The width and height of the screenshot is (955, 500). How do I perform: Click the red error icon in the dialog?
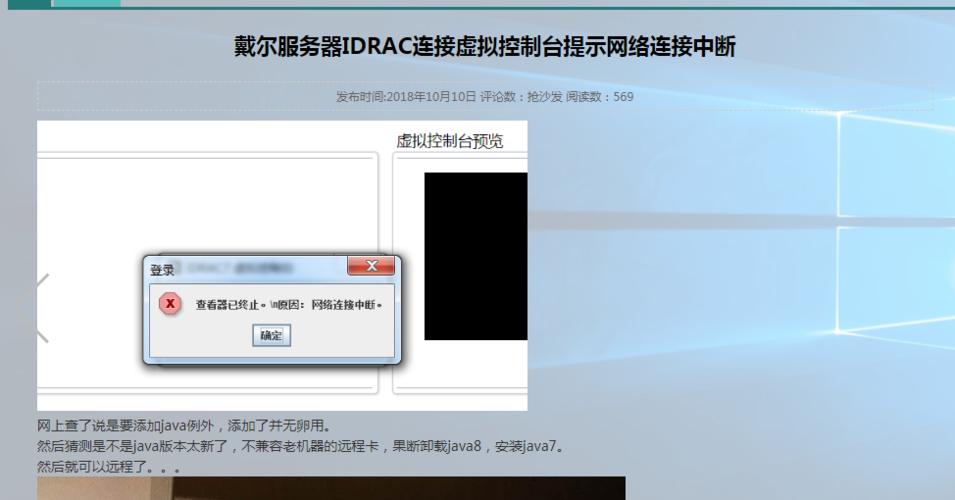click(170, 303)
